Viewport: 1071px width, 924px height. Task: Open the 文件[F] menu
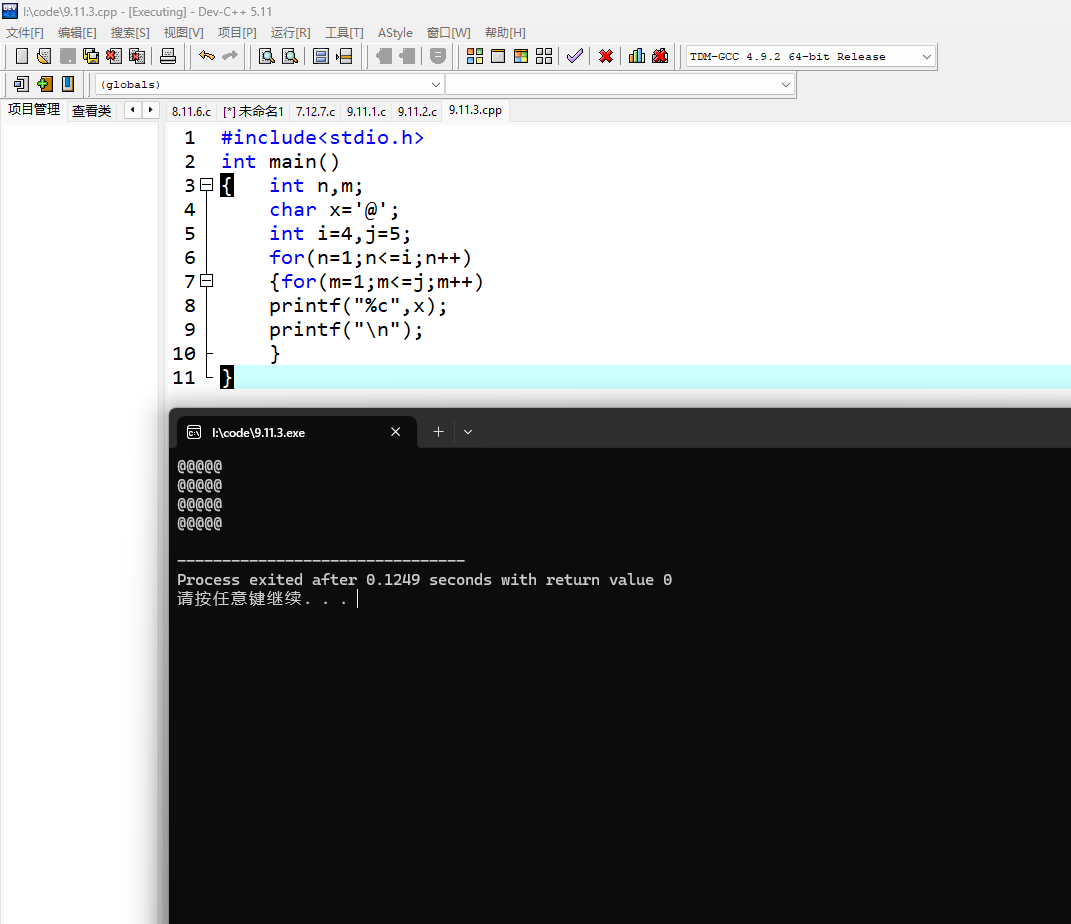click(25, 33)
